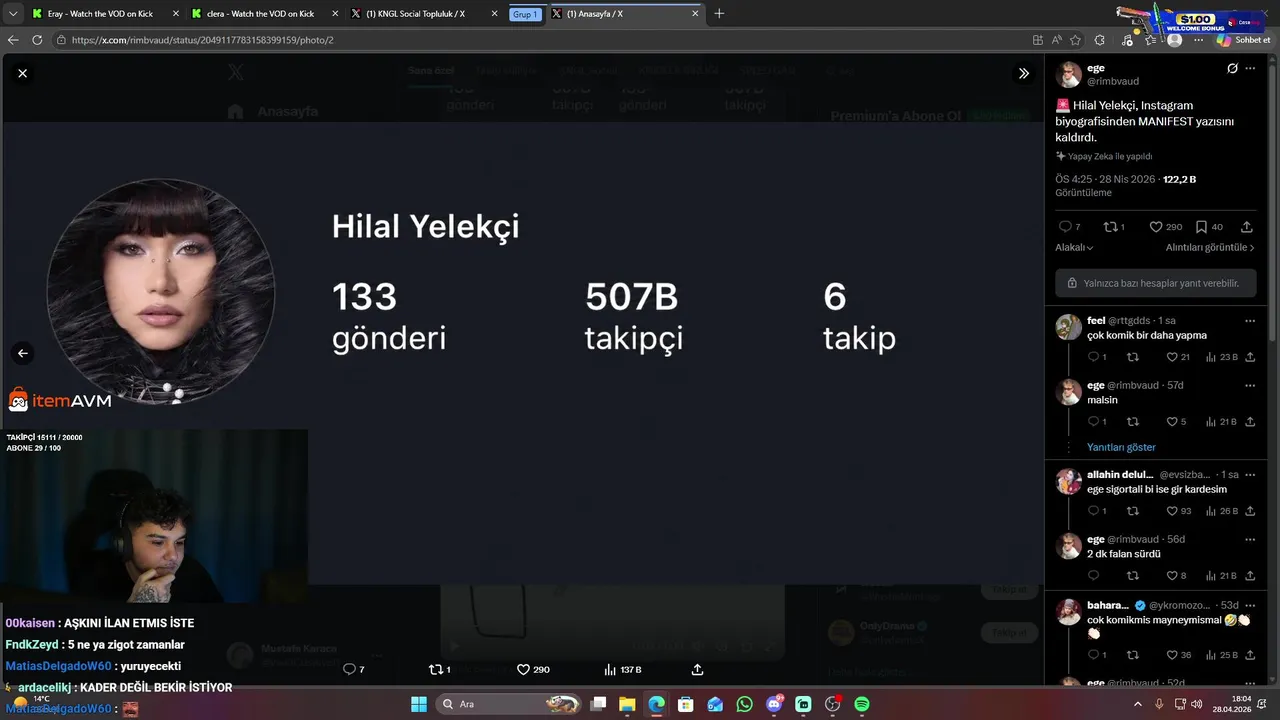Open more options on ege's main post
Image resolution: width=1280 pixels, height=720 pixels.
1250,69
